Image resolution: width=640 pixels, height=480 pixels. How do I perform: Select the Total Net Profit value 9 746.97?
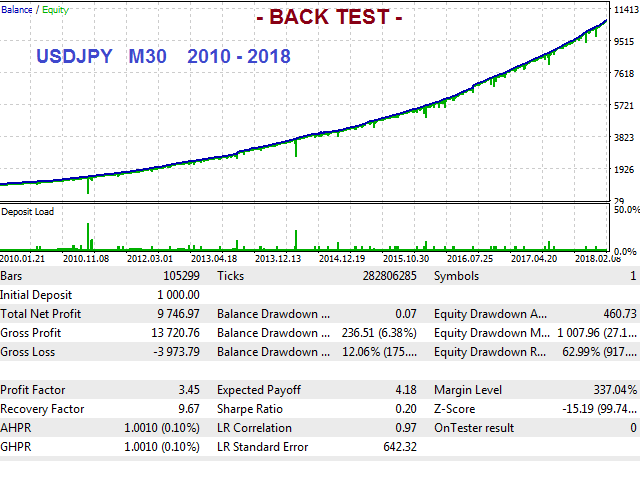coord(171,314)
